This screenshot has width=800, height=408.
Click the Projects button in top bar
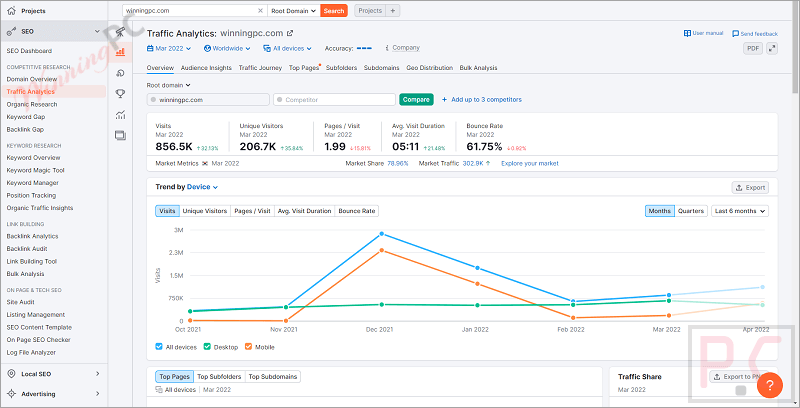point(370,10)
